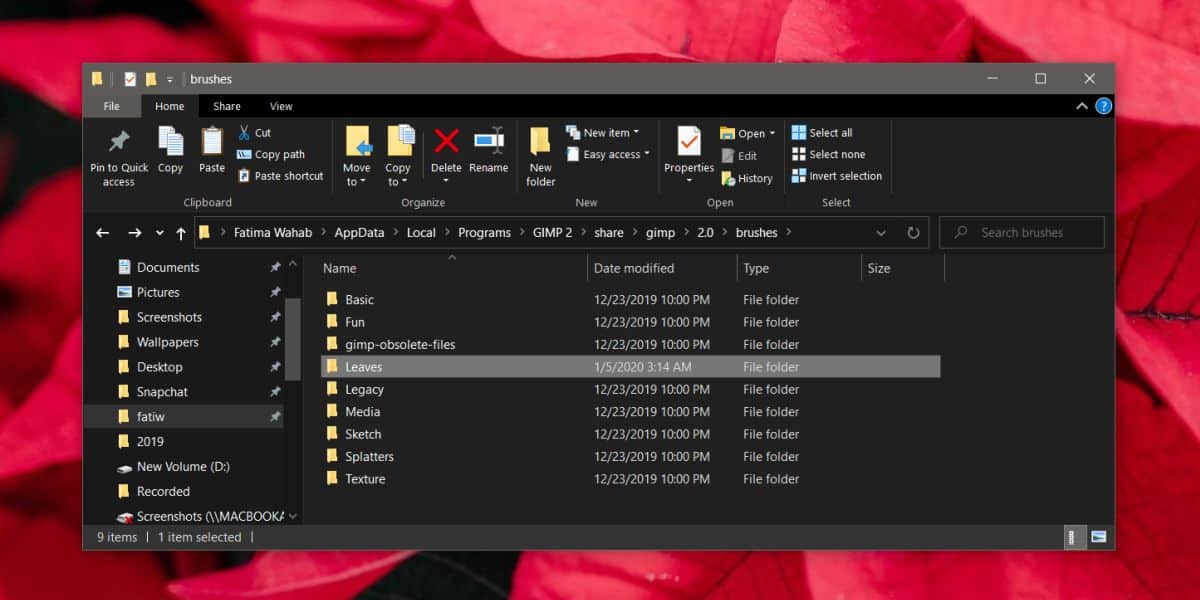
Task: Go back with the left arrow
Action: click(x=102, y=233)
